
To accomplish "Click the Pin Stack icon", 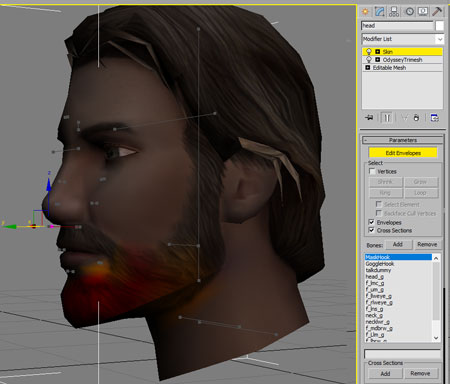I will (369, 118).
